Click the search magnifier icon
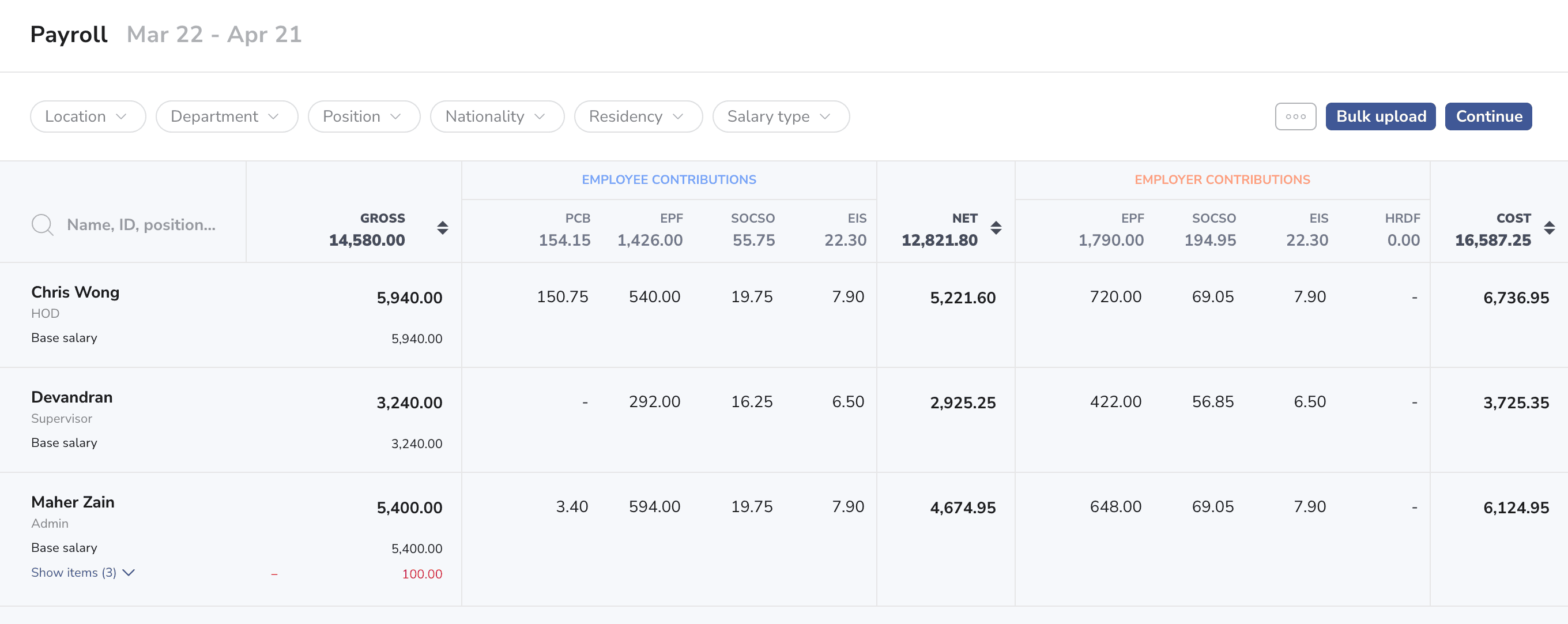Screen dimensions: 1568x624 42,225
